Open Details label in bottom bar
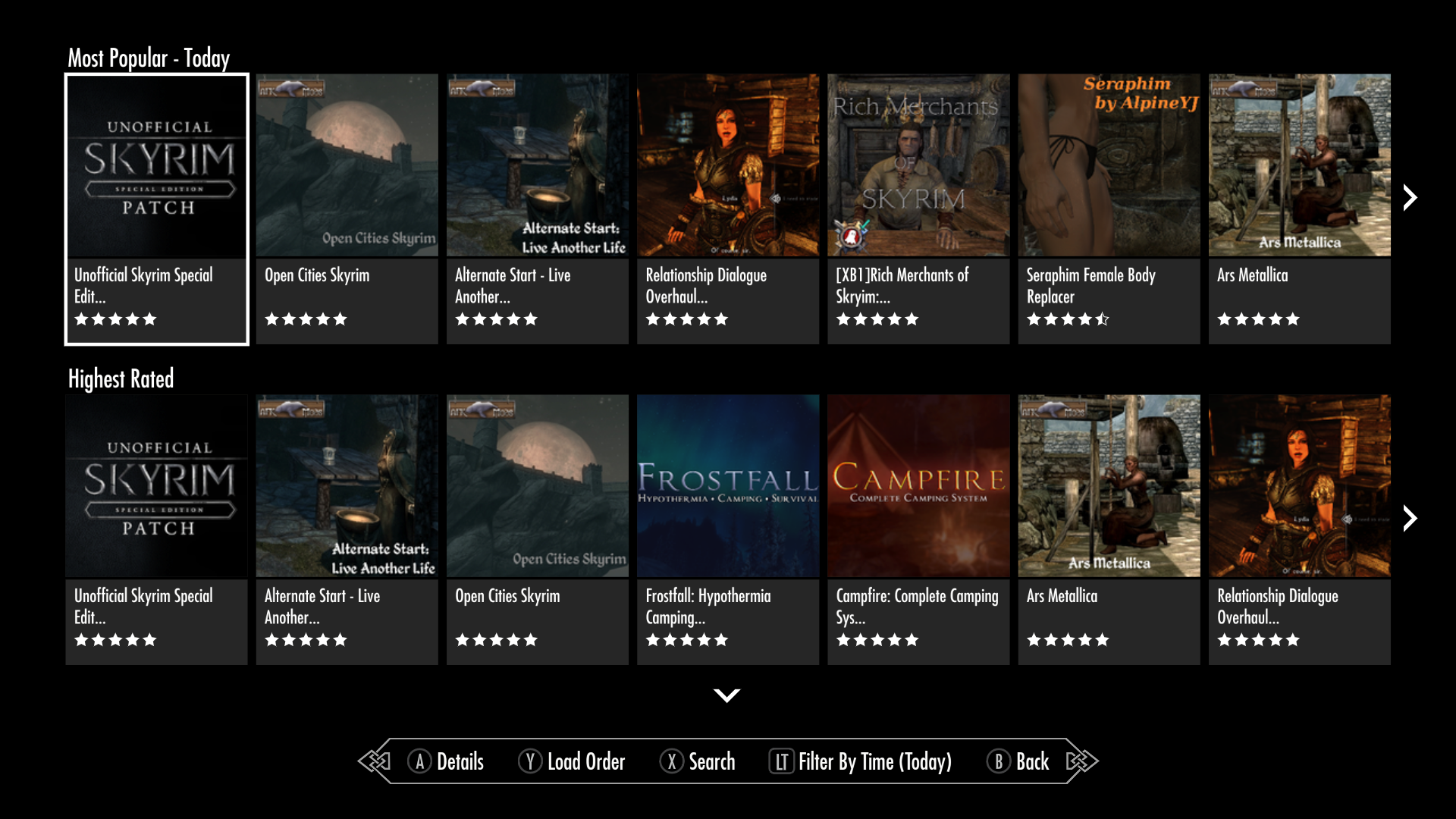The height and width of the screenshot is (819, 1456). (460, 761)
